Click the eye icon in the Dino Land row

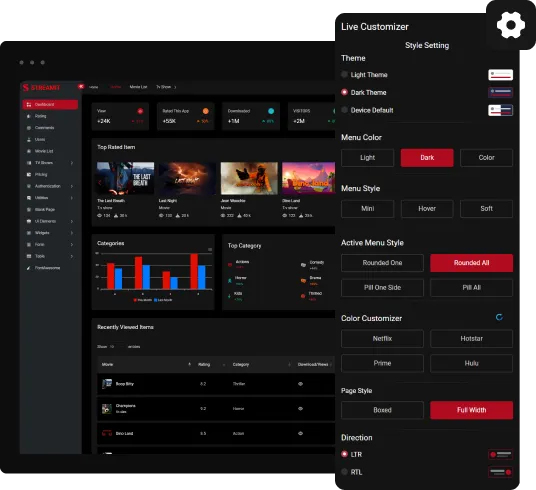pos(300,433)
